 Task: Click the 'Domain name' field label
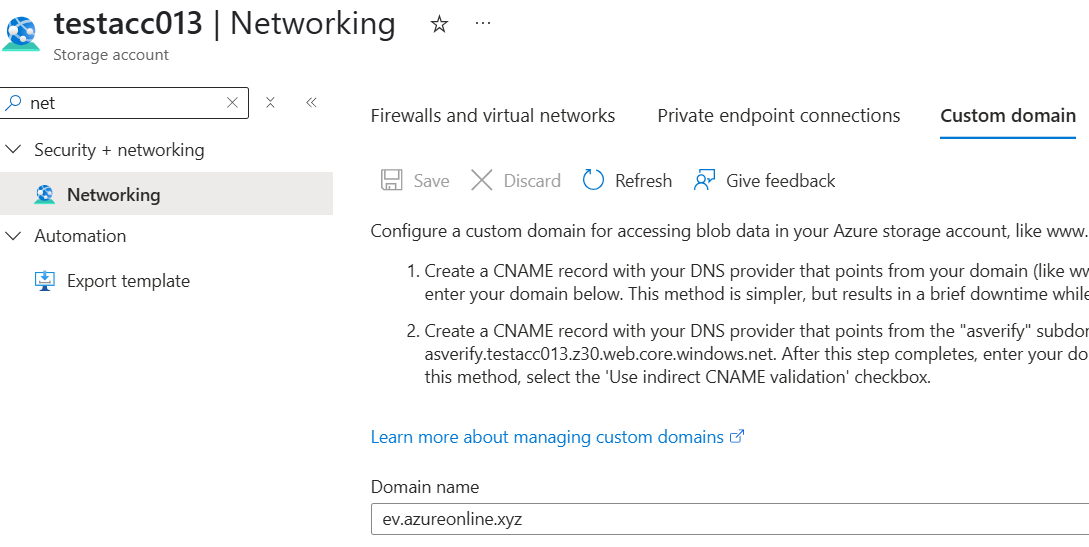point(424,487)
